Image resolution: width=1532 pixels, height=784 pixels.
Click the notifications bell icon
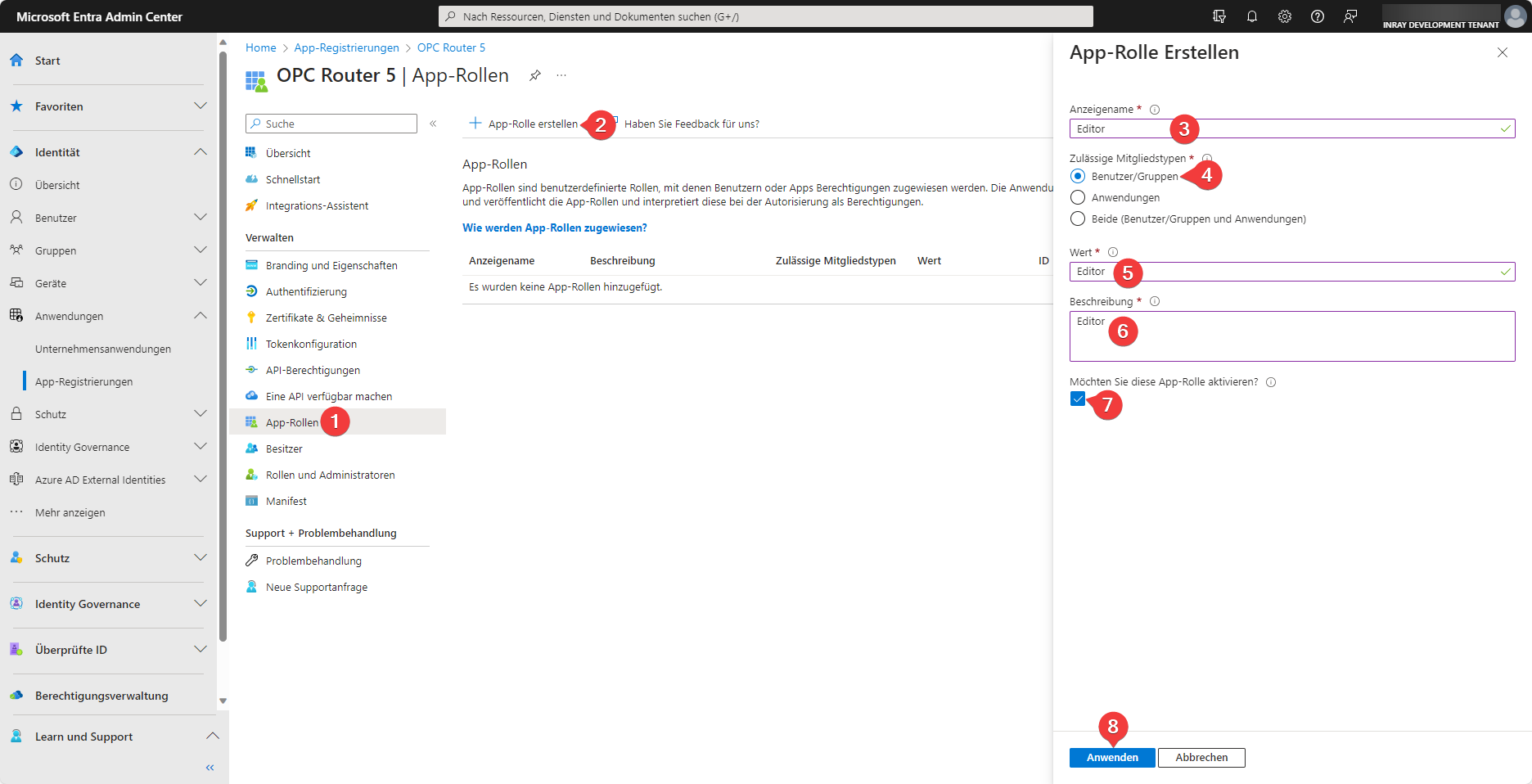tap(1251, 16)
